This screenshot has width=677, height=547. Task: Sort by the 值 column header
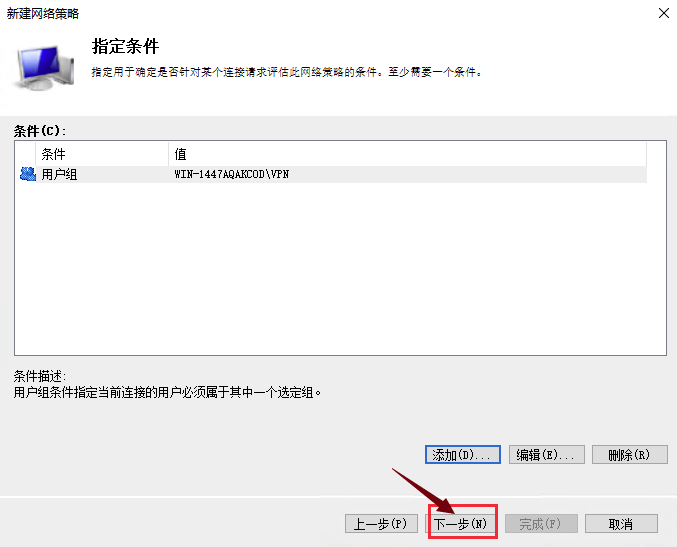coord(400,154)
